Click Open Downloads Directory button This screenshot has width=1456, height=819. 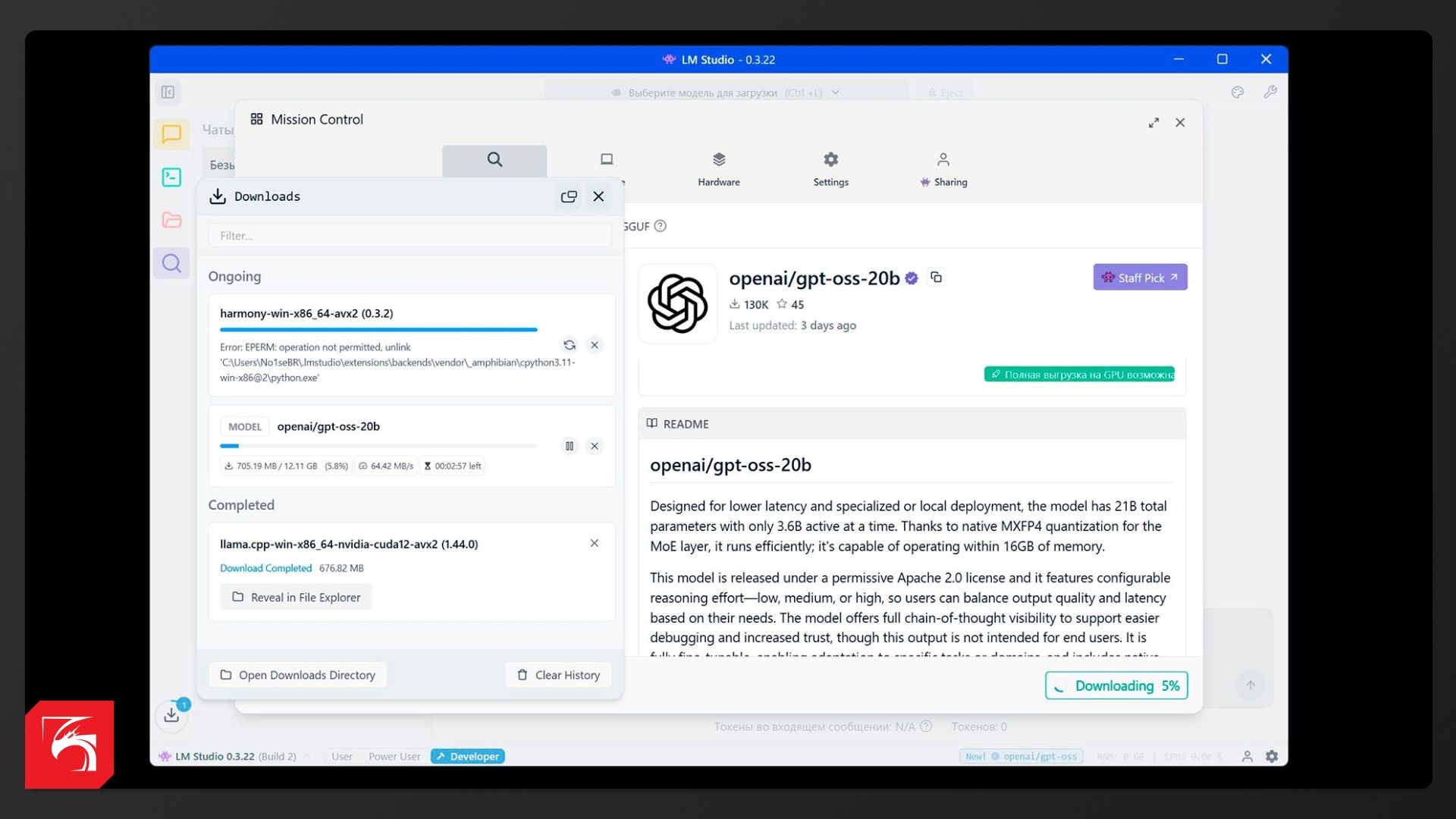[298, 675]
